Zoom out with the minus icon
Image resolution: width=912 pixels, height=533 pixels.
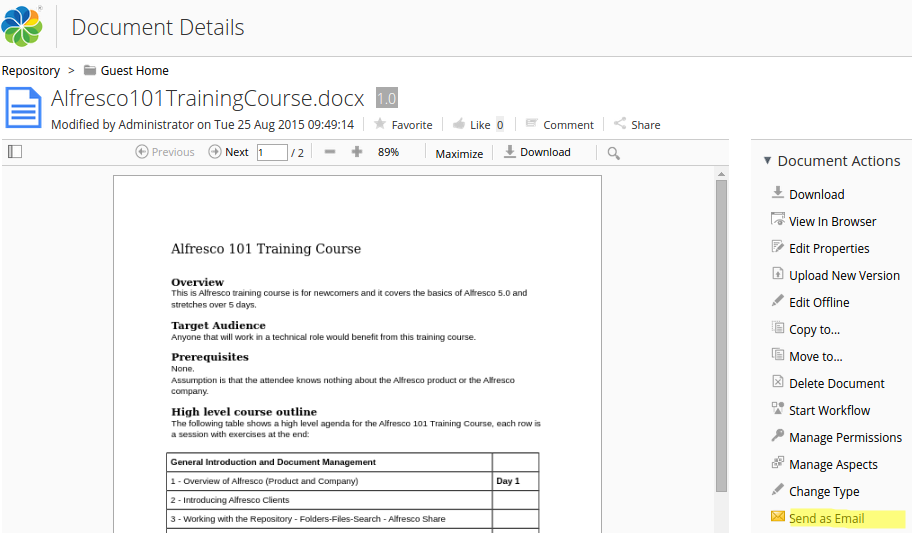pyautogui.click(x=330, y=152)
